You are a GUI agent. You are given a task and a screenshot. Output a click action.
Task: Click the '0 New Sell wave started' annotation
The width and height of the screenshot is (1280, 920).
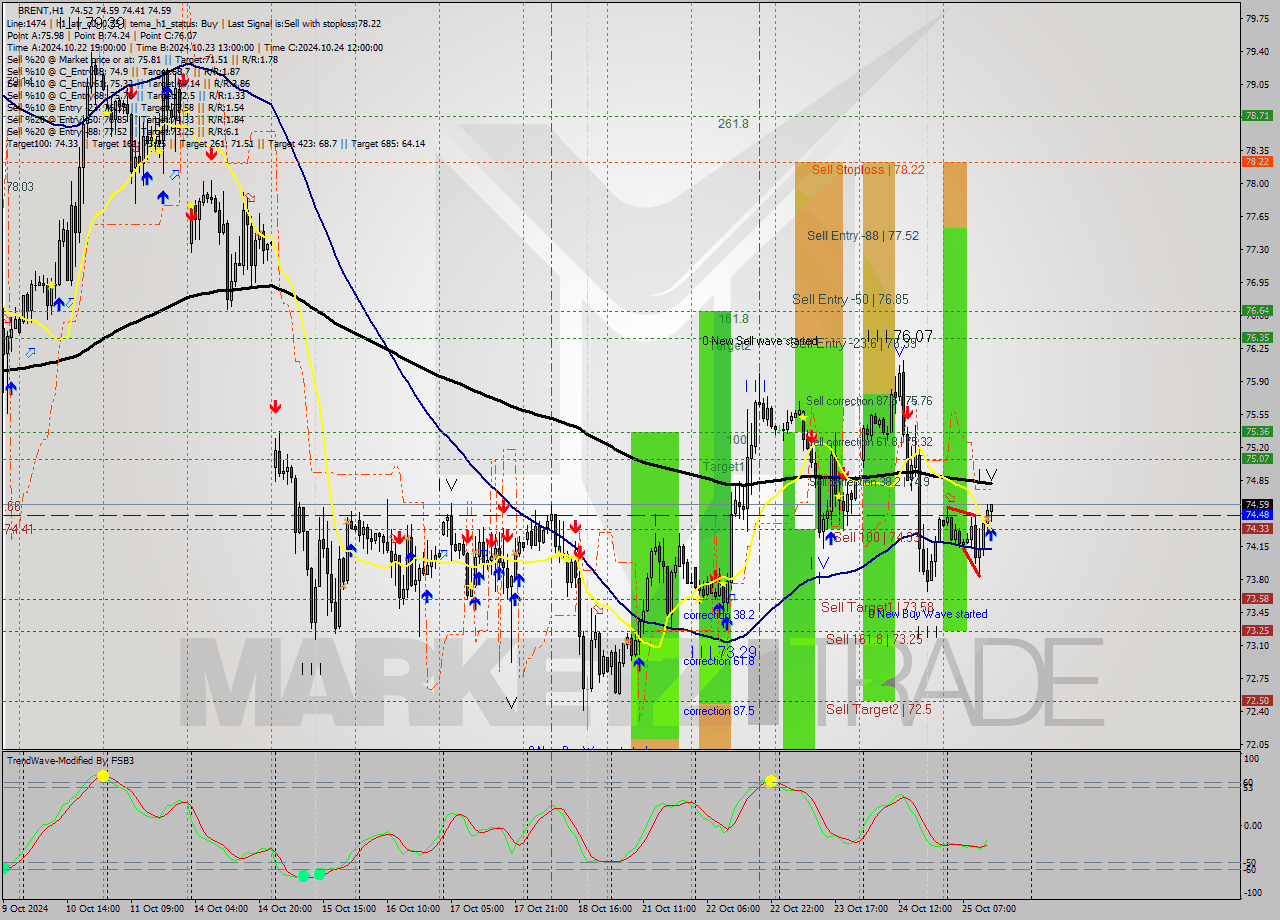[x=760, y=341]
